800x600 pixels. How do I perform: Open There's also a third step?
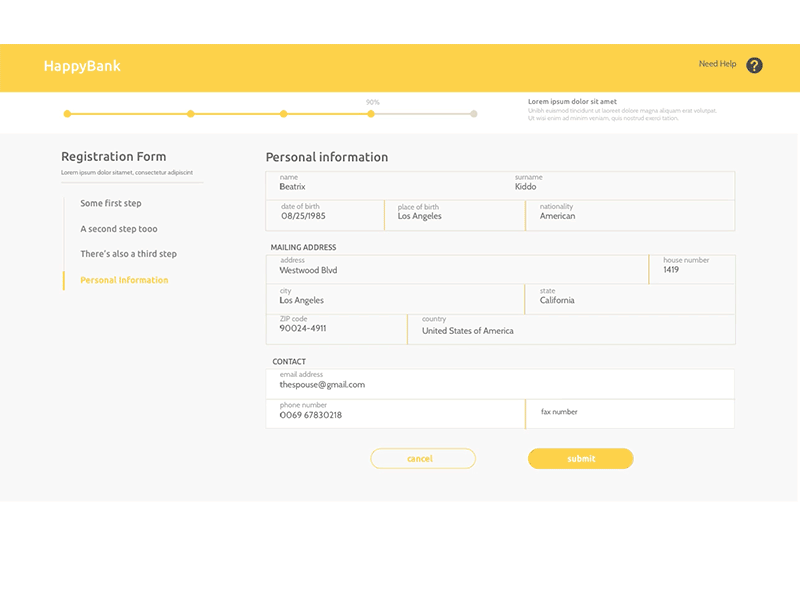(129, 254)
